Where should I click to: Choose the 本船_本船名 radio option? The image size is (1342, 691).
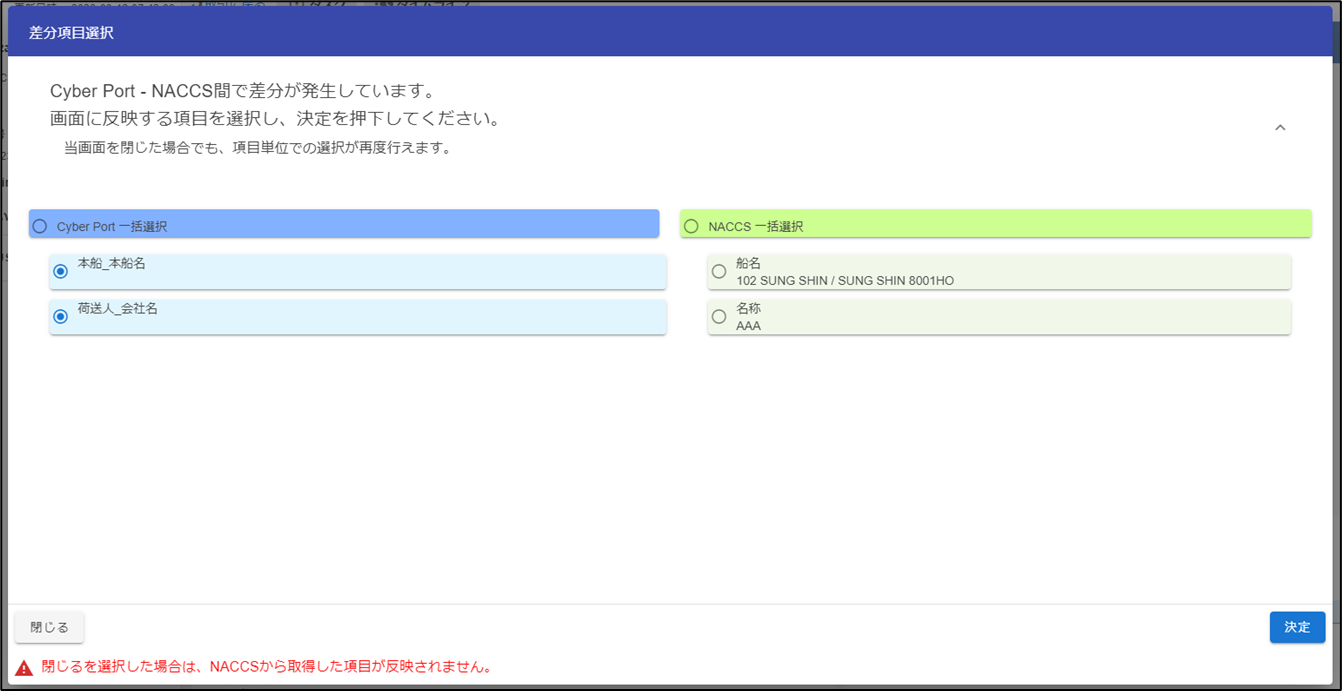(x=61, y=271)
